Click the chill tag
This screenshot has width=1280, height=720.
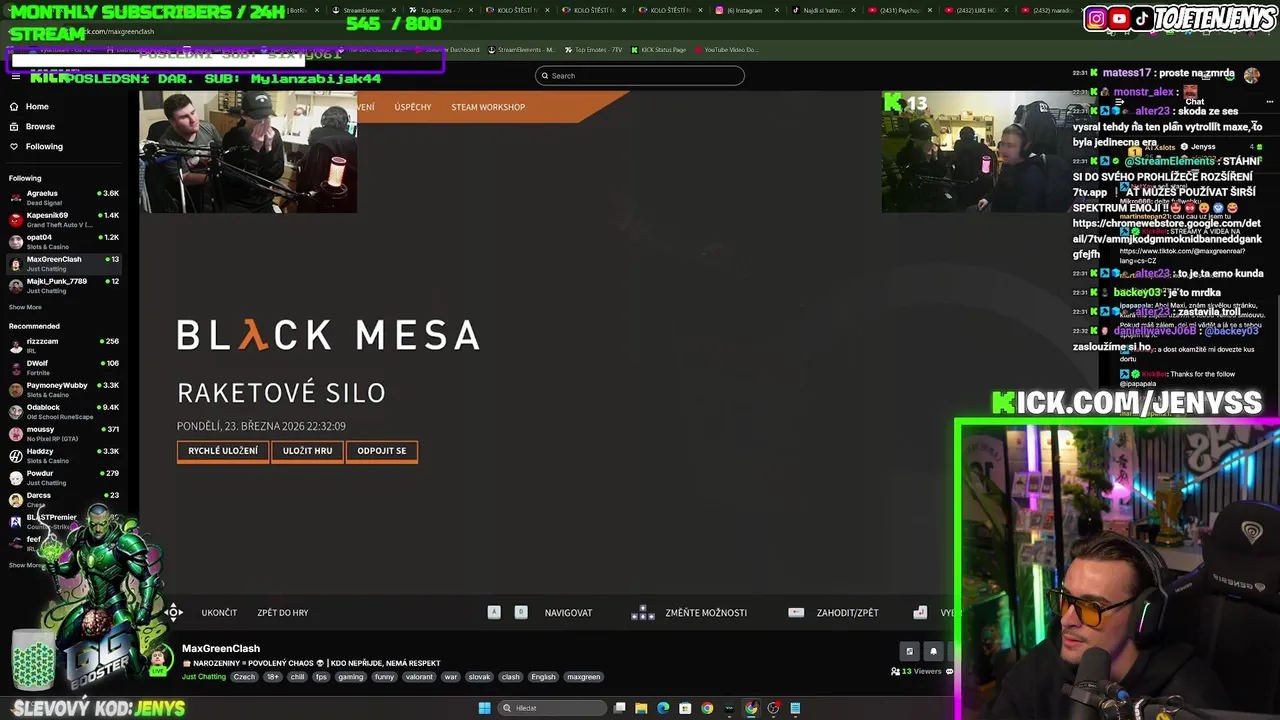coord(297,677)
